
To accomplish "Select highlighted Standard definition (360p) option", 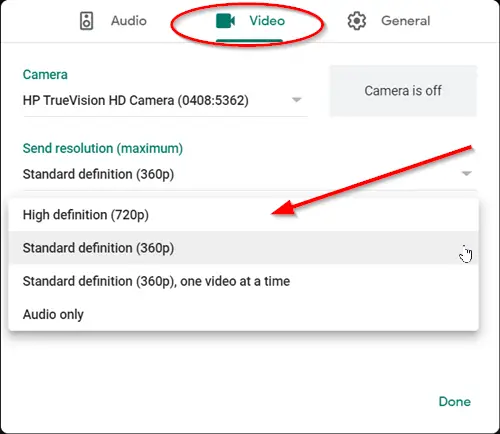I will pyautogui.click(x=244, y=248).
